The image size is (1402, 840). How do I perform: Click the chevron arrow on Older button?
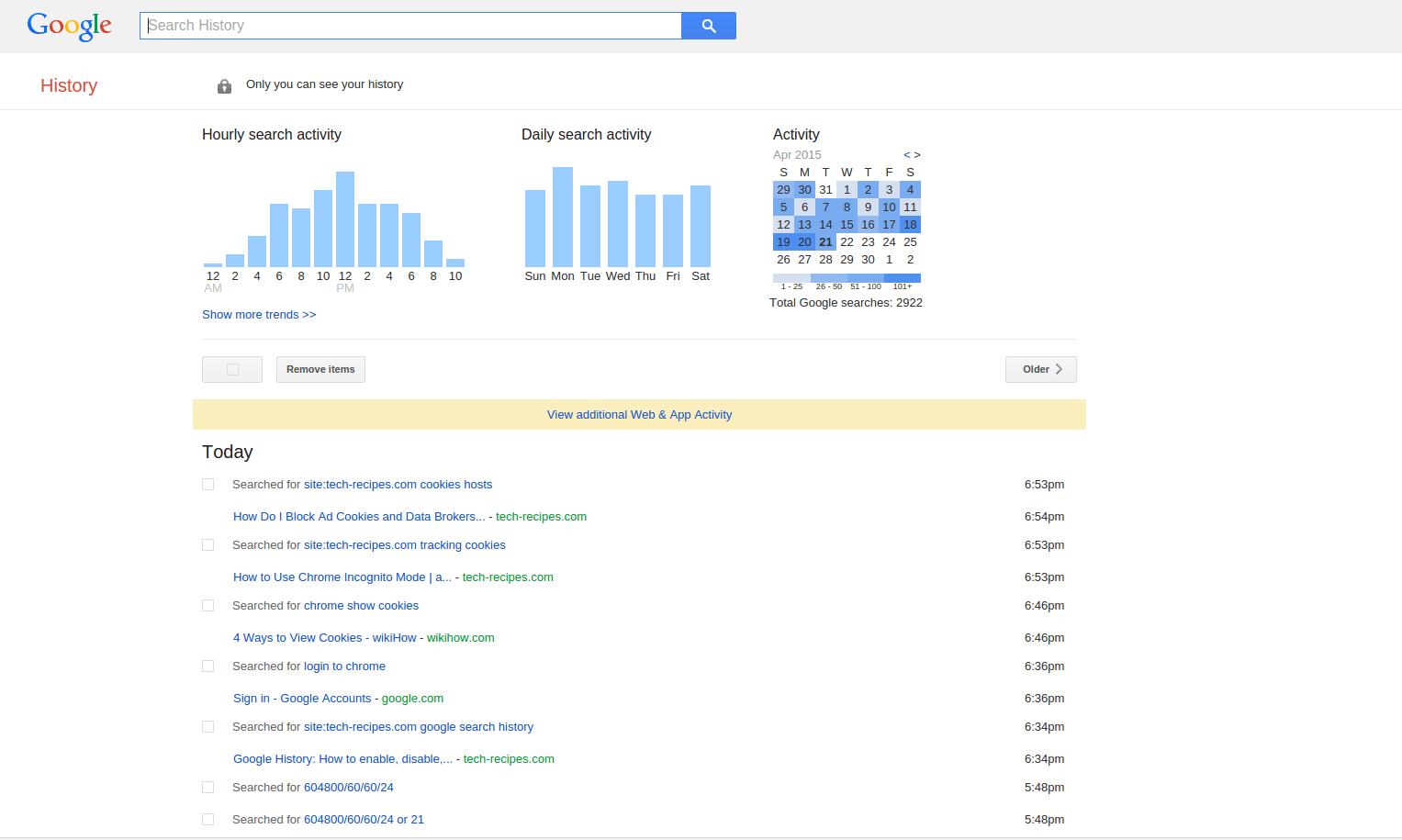[x=1060, y=368]
